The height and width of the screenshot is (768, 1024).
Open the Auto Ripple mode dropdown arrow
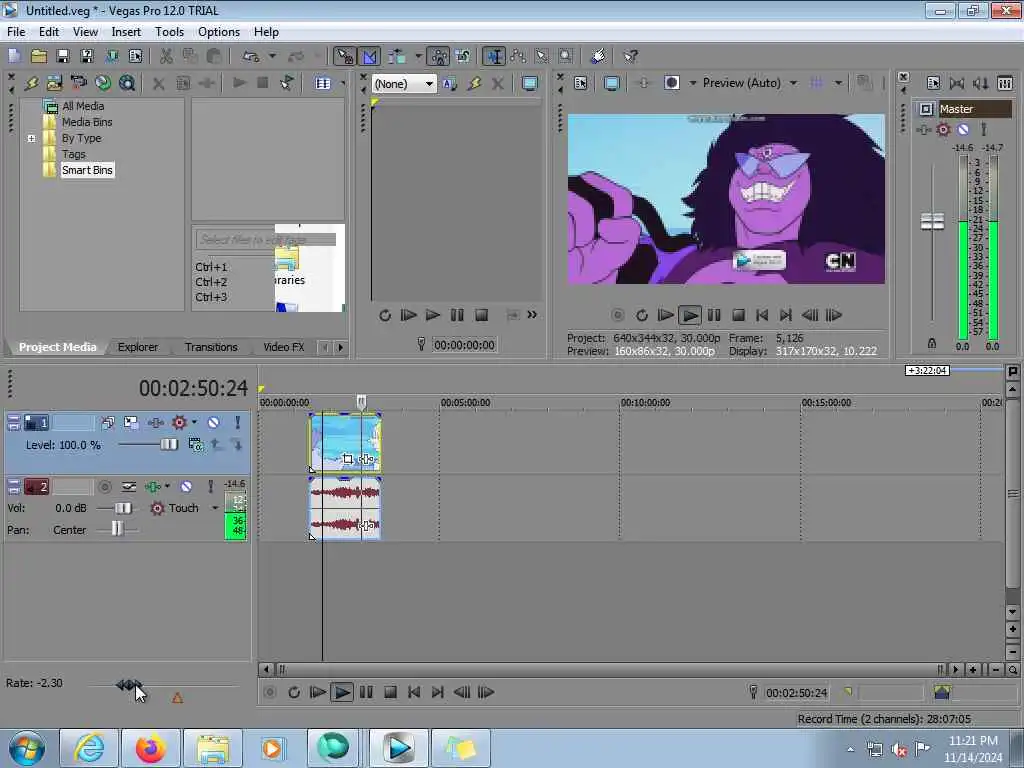click(x=418, y=56)
